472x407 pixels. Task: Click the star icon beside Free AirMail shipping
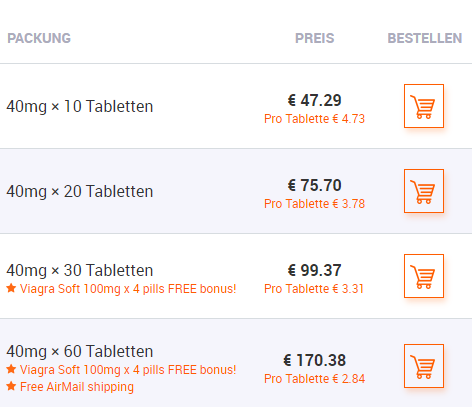point(11,386)
